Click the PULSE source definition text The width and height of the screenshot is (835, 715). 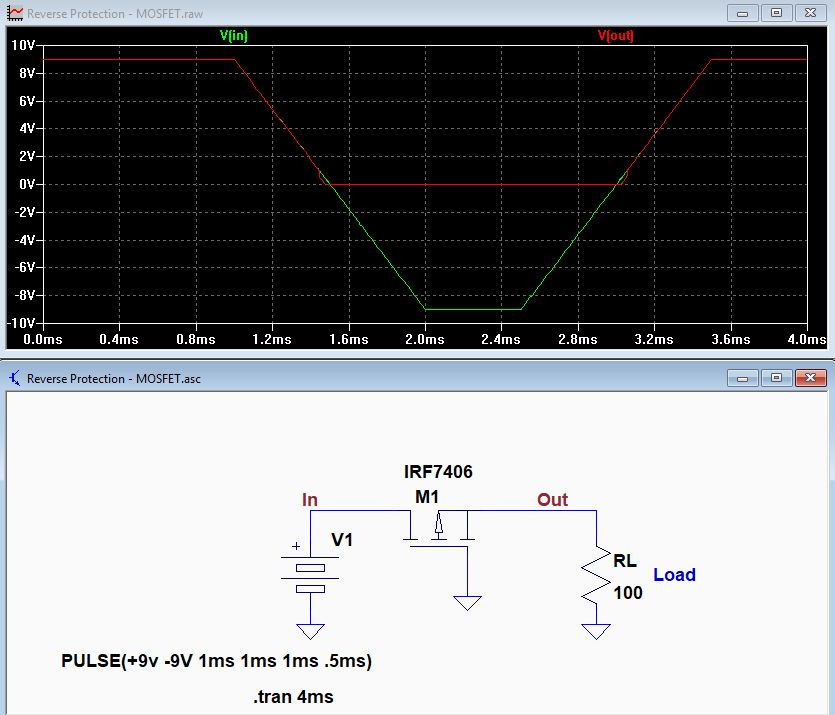tap(217, 661)
